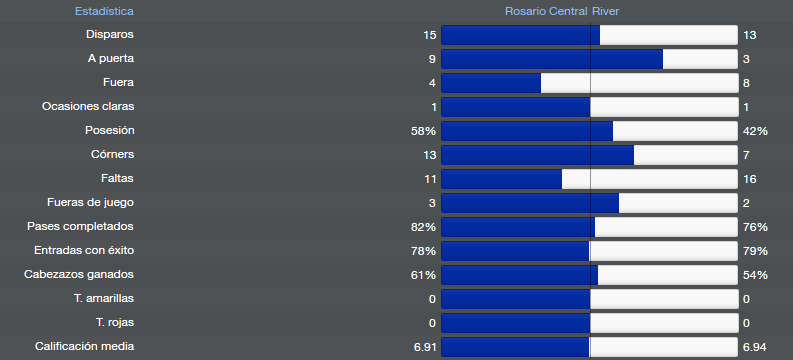The image size is (793, 360).
Task: Select the T. amarillas row label
Action: 104,298
